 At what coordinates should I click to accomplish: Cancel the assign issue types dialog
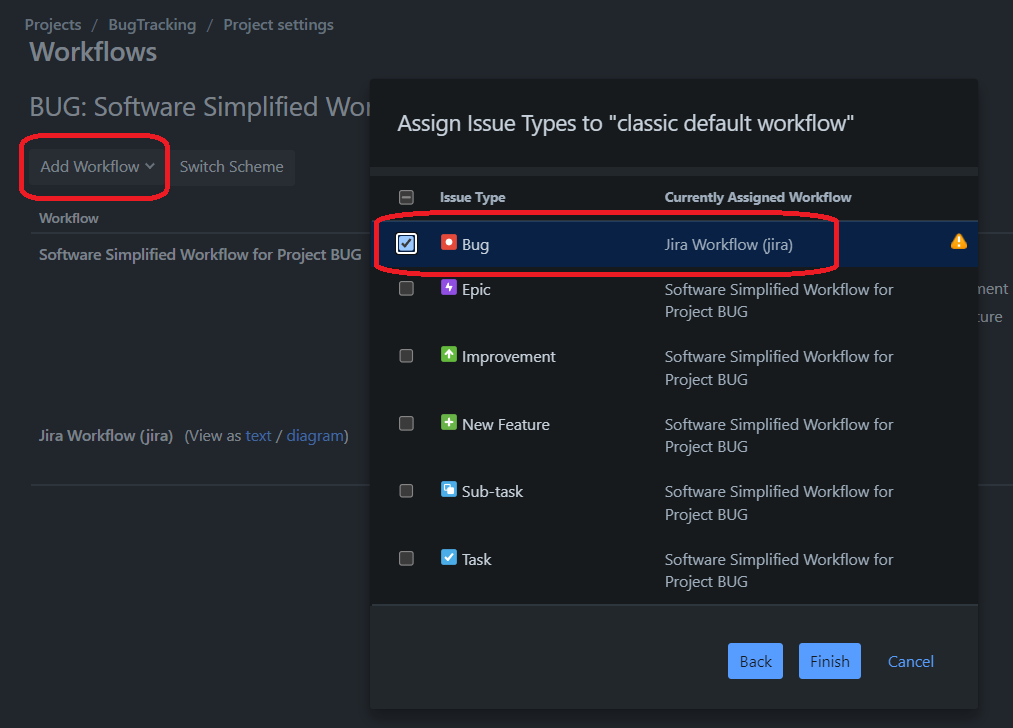(910, 661)
